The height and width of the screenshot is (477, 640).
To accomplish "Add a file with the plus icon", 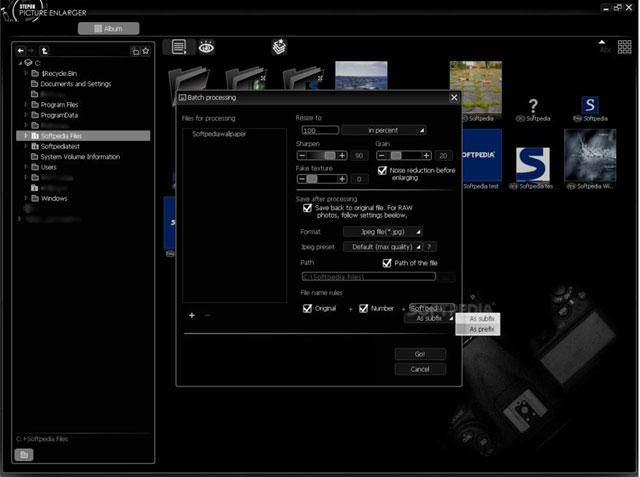I will point(191,314).
